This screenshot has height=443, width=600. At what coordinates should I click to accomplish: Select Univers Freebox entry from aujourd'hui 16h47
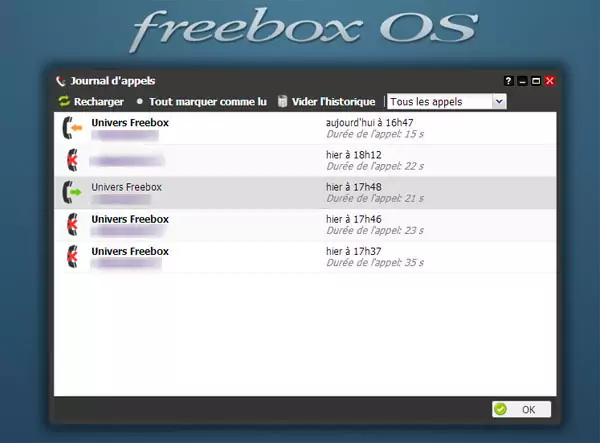(130, 123)
